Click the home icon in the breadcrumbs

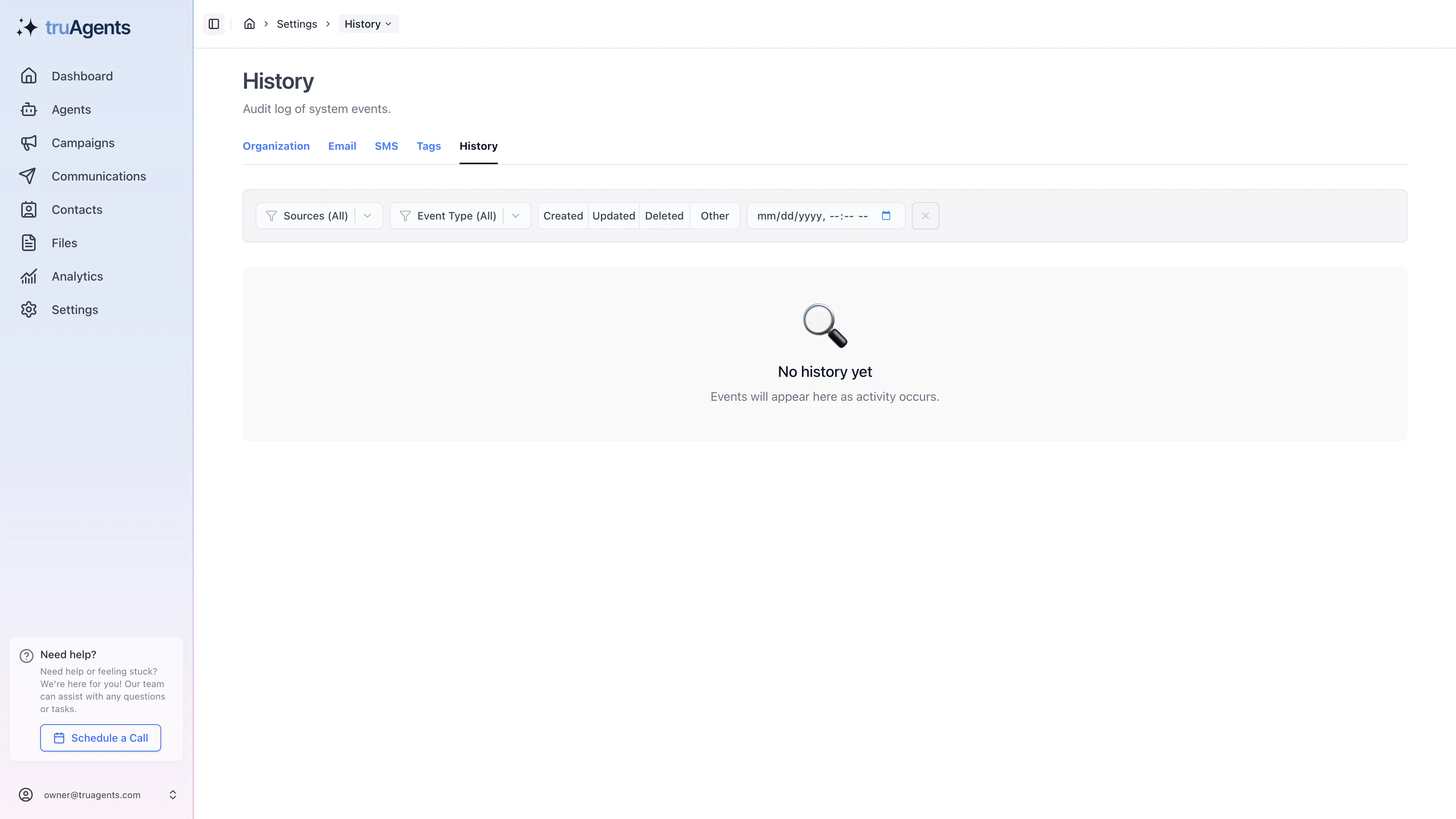[x=249, y=24]
